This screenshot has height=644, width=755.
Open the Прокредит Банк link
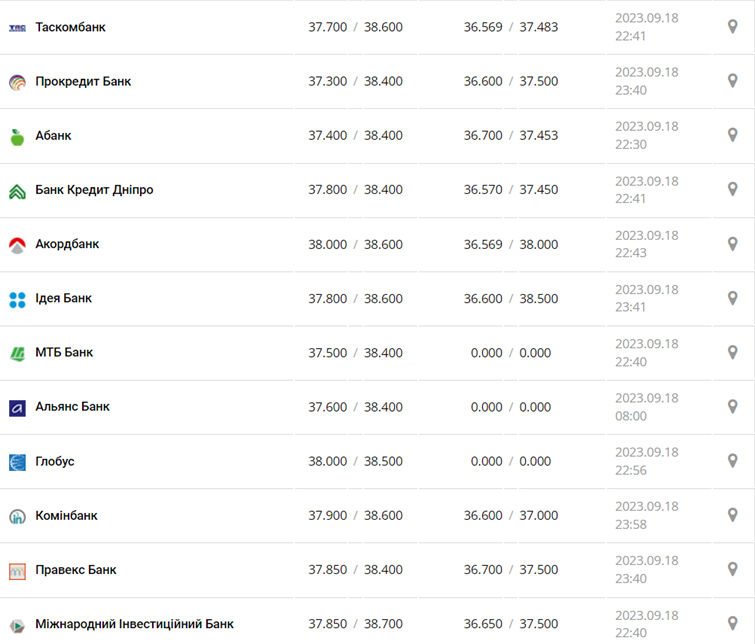(x=83, y=81)
